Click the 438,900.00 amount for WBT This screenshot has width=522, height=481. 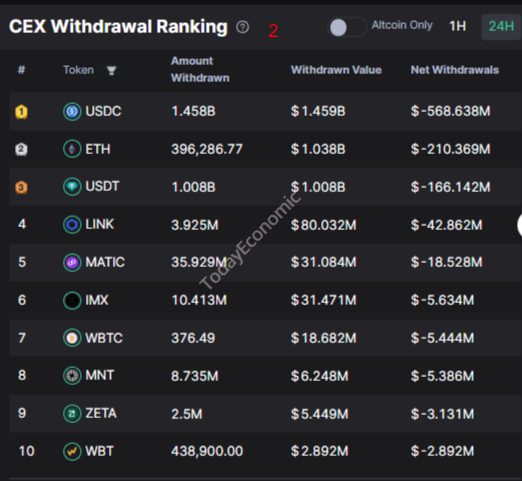207,452
